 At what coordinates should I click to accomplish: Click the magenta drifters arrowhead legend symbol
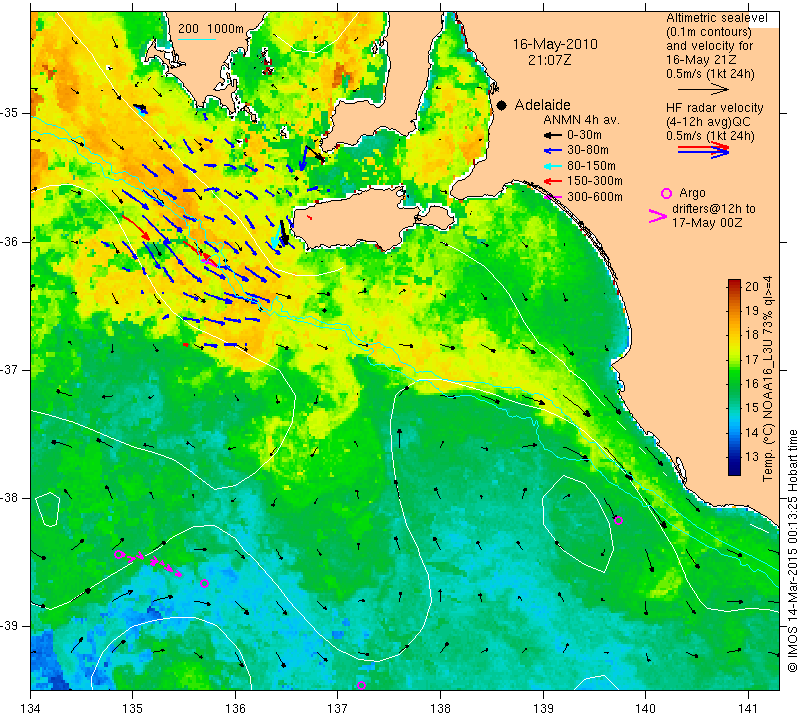658,216
